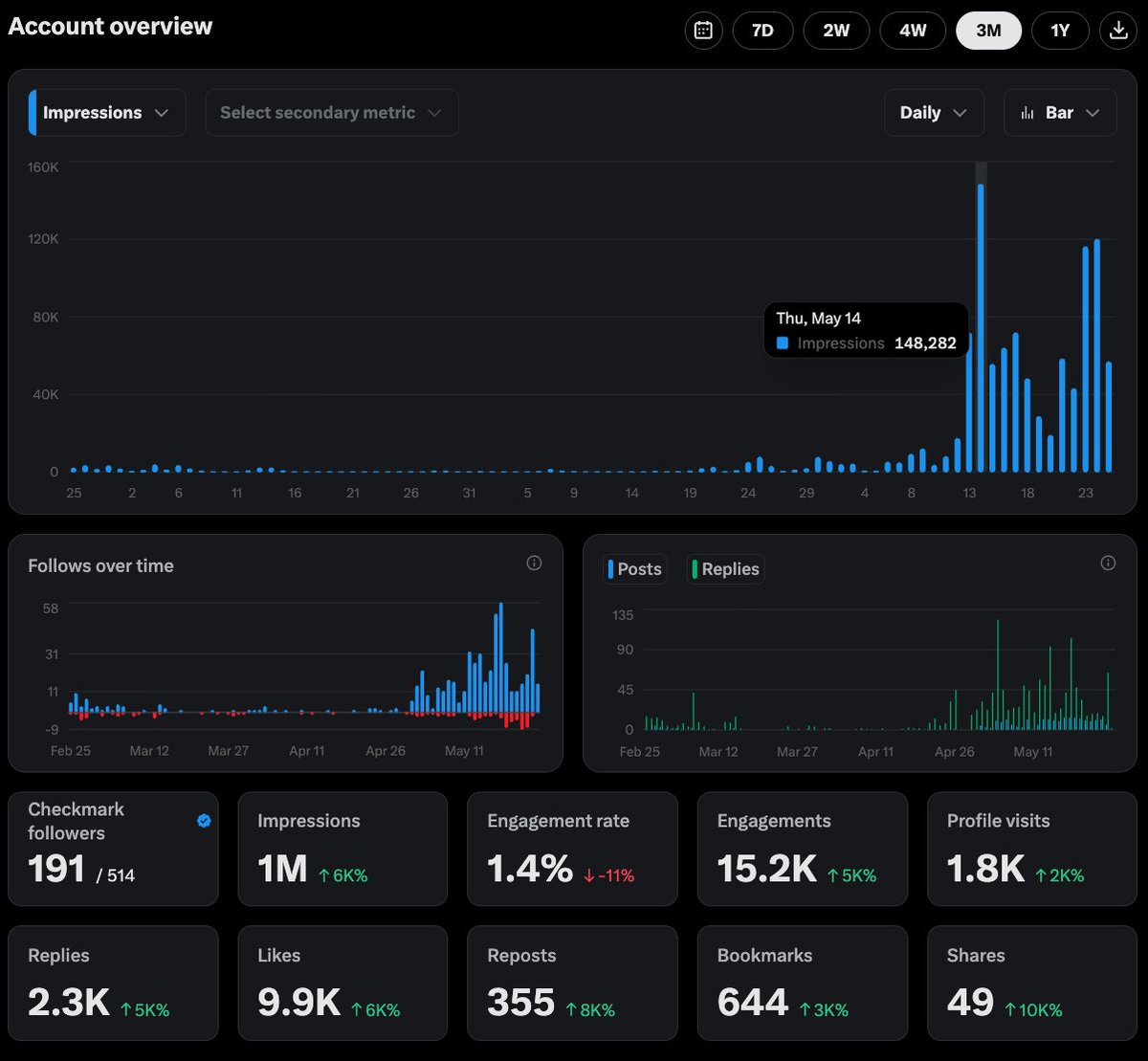Select the Reposts 355 stat card
This screenshot has width=1148, height=1061.
[572, 983]
